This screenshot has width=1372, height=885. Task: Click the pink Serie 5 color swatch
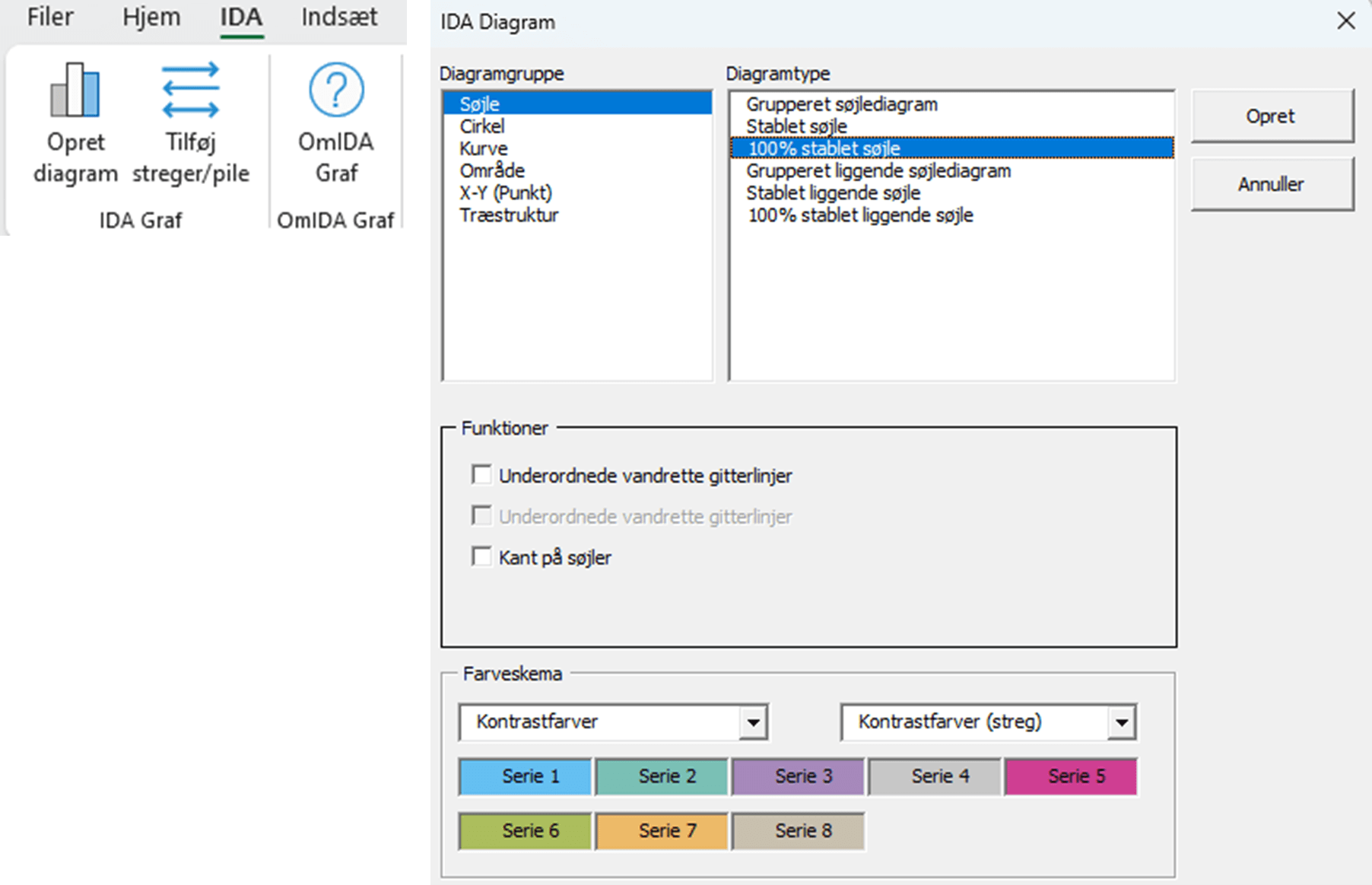click(1070, 776)
